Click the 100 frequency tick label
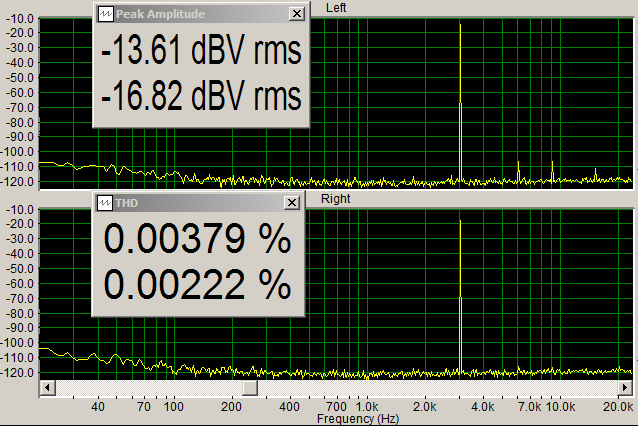This screenshot has height=426, width=638. 174,406
